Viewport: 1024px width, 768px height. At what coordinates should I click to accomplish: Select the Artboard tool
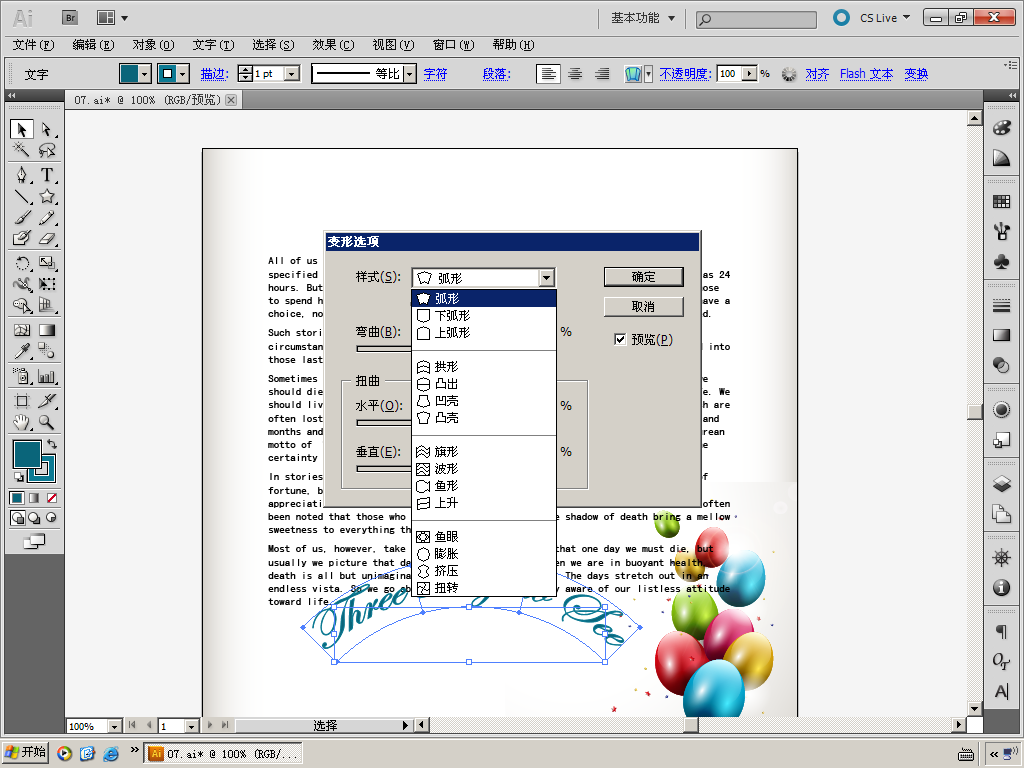(22, 401)
